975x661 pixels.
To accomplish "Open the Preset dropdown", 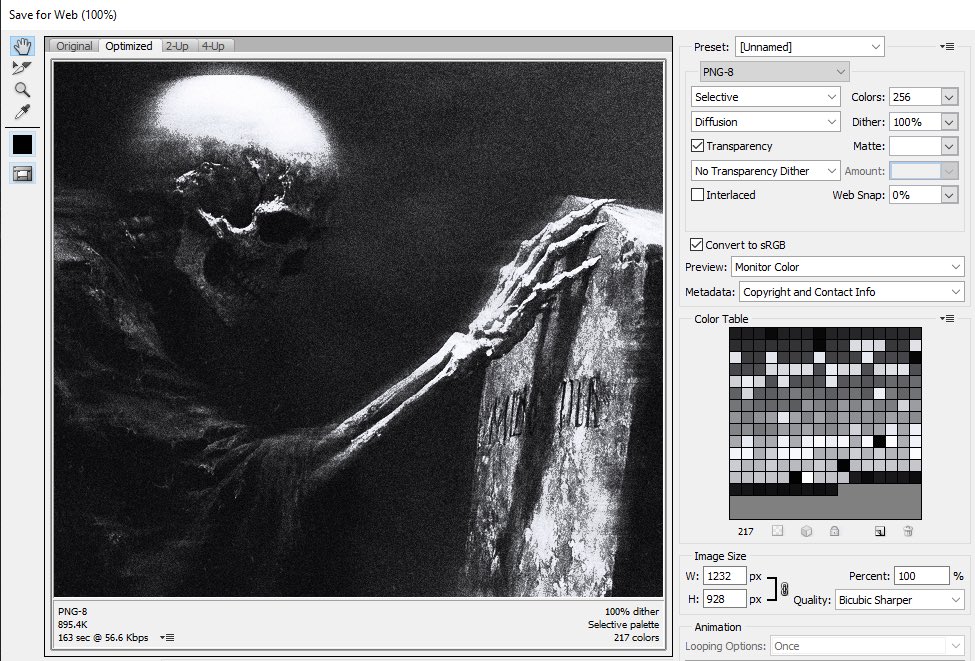I will [810, 47].
